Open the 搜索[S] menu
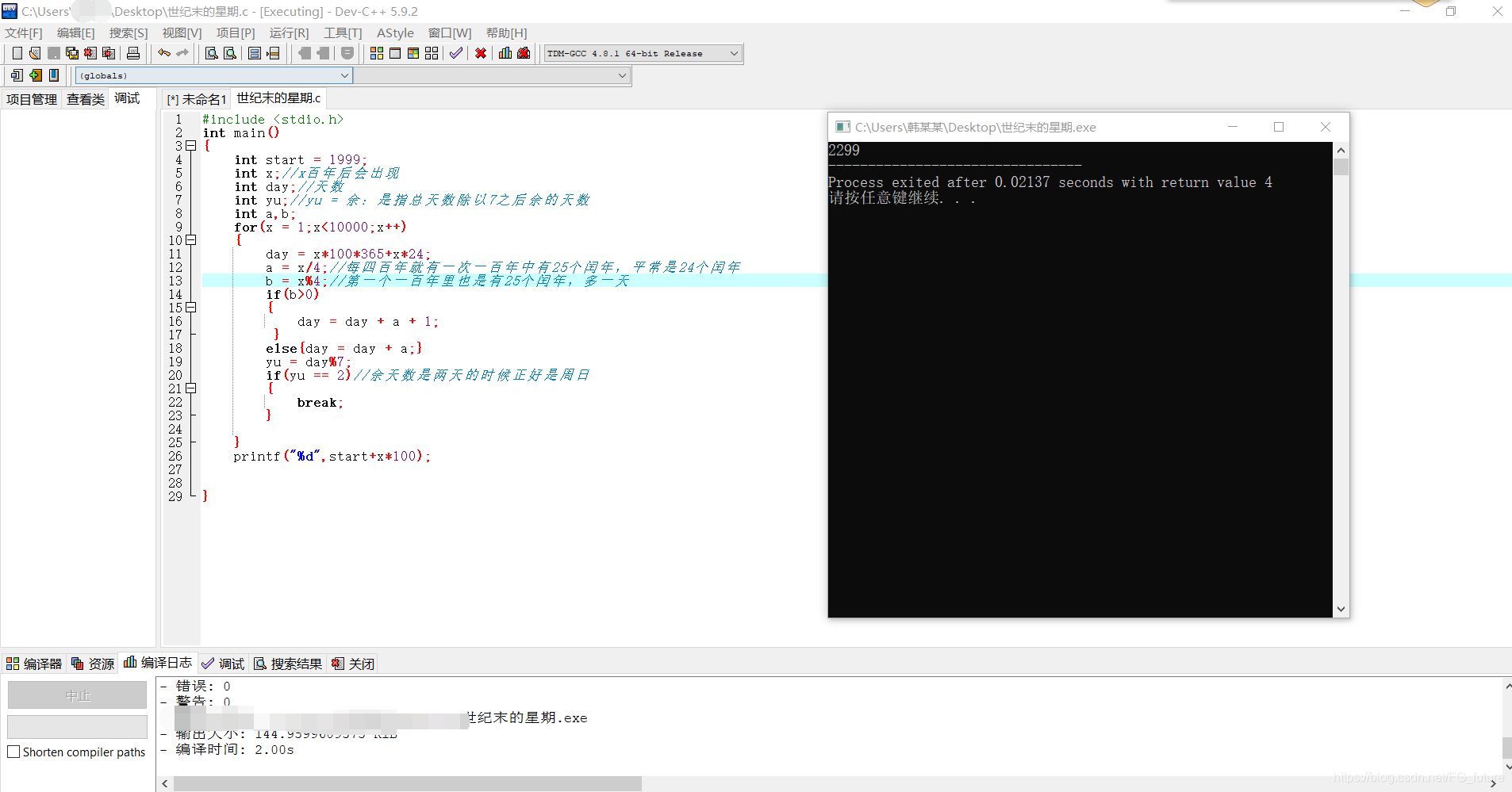Screen dimensions: 1512x792 [x=129, y=33]
